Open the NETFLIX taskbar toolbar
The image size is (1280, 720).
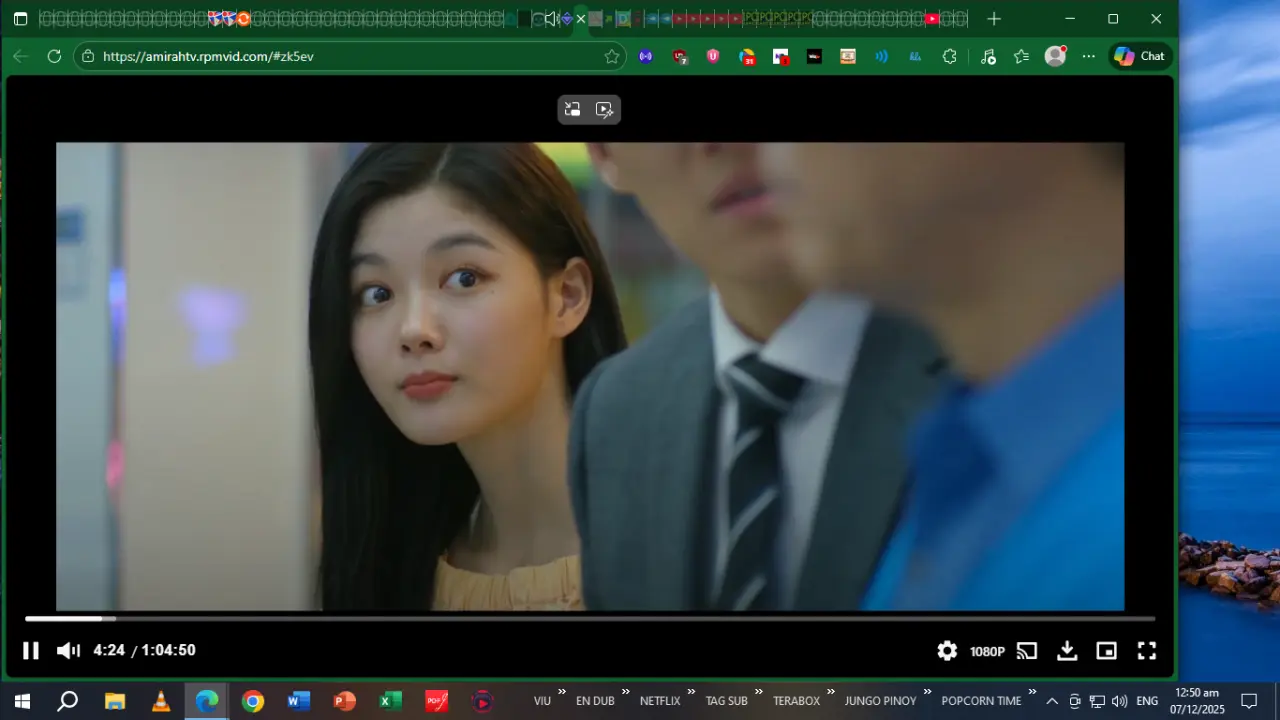660,701
